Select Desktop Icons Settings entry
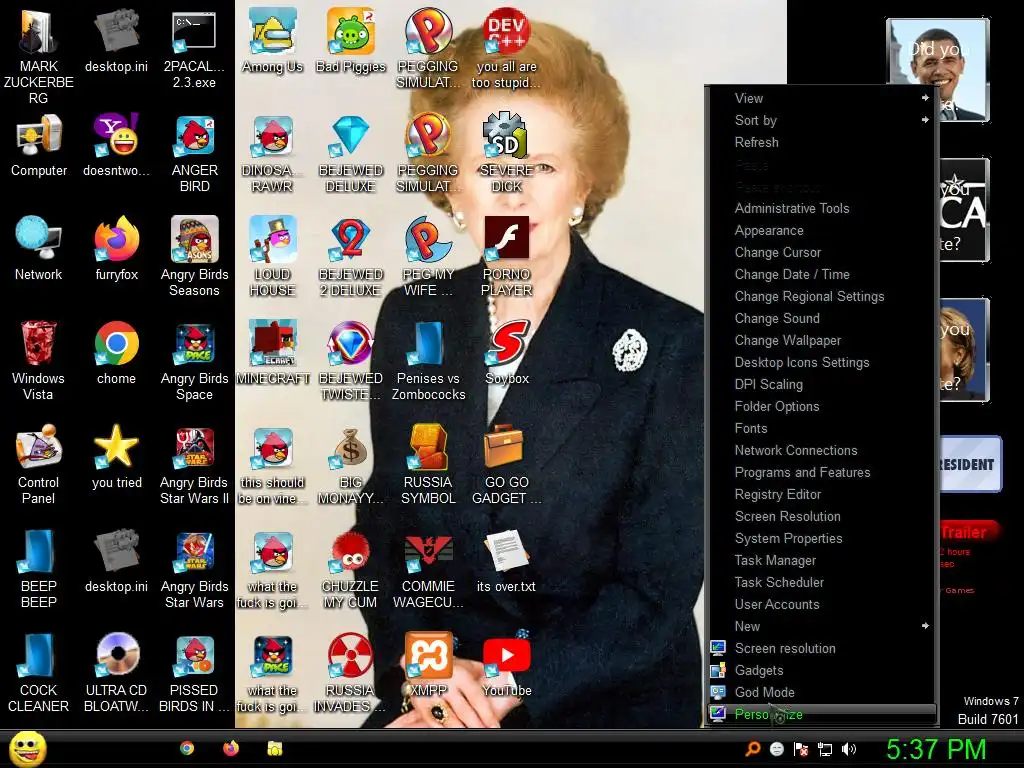Screen dimensions: 1024x768 822,362
